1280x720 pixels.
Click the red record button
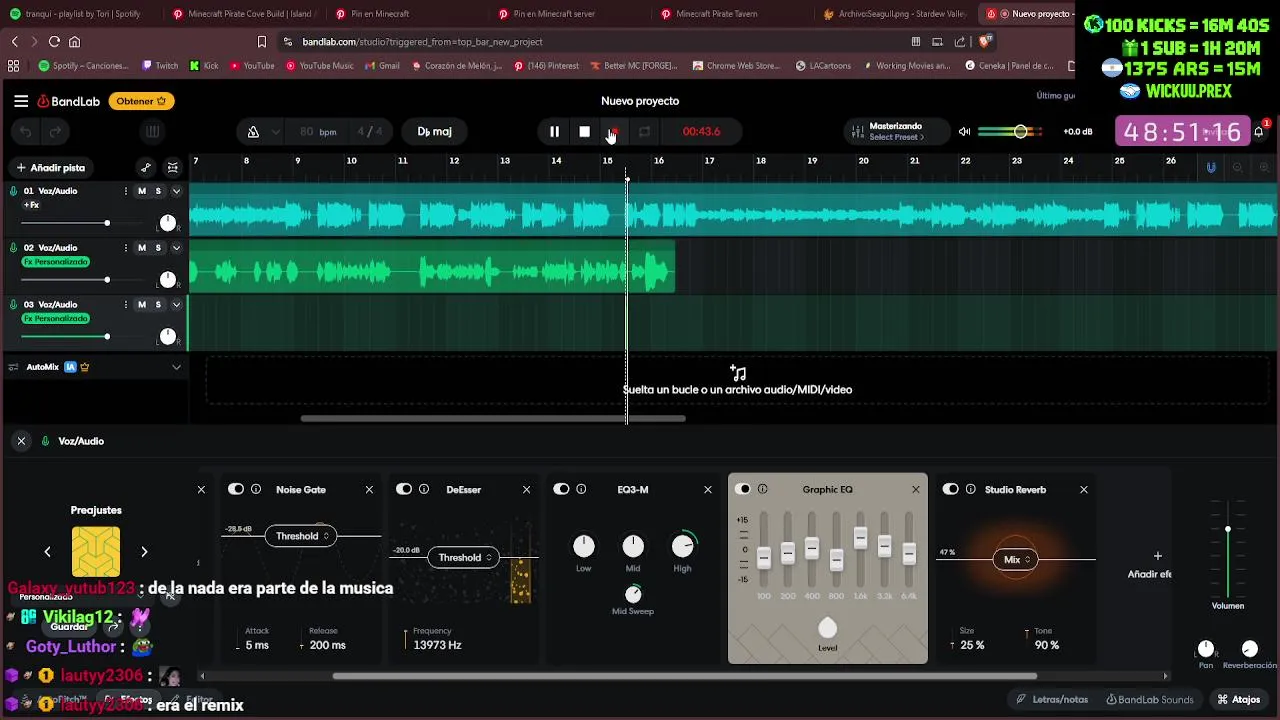tap(614, 132)
